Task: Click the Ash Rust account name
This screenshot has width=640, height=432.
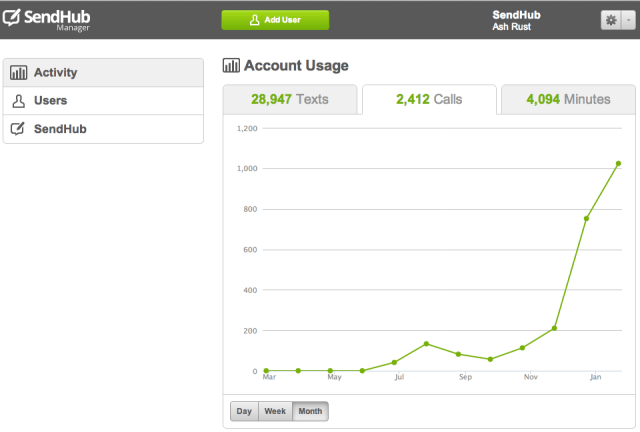Action: [x=511, y=27]
